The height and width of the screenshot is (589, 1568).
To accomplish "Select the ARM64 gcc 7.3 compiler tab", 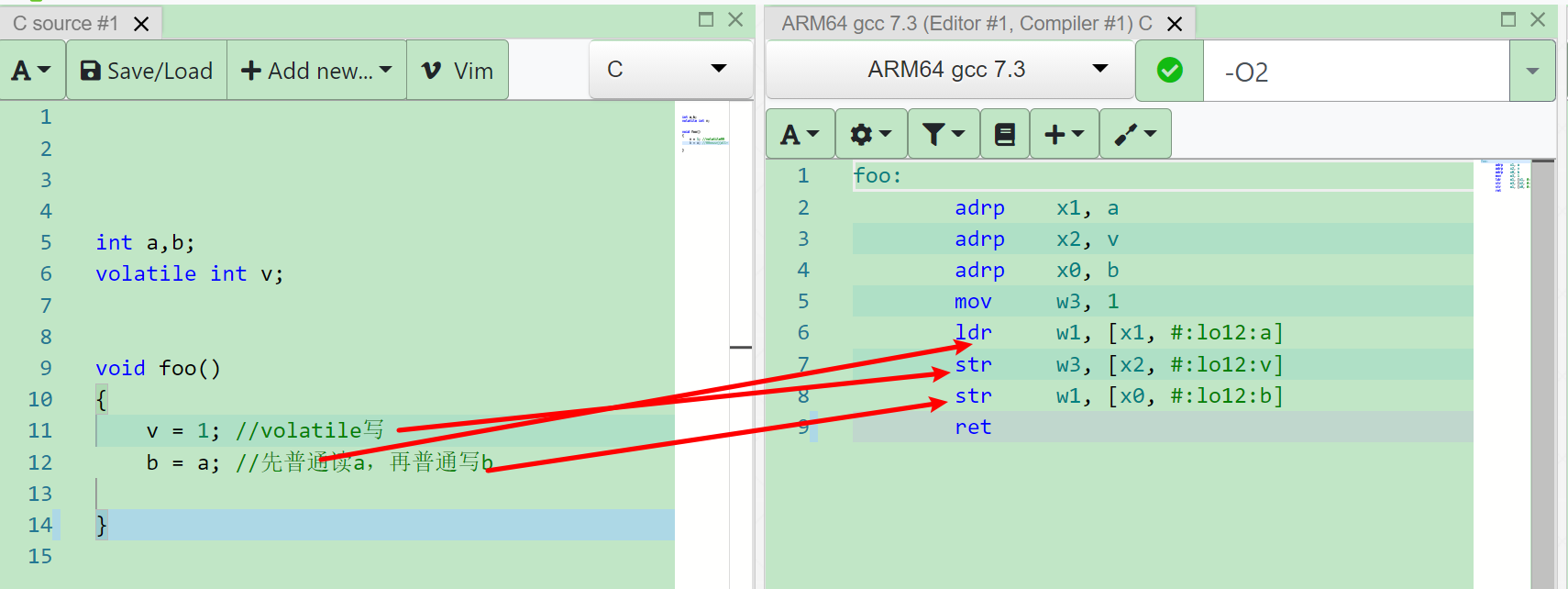I will (966, 24).
